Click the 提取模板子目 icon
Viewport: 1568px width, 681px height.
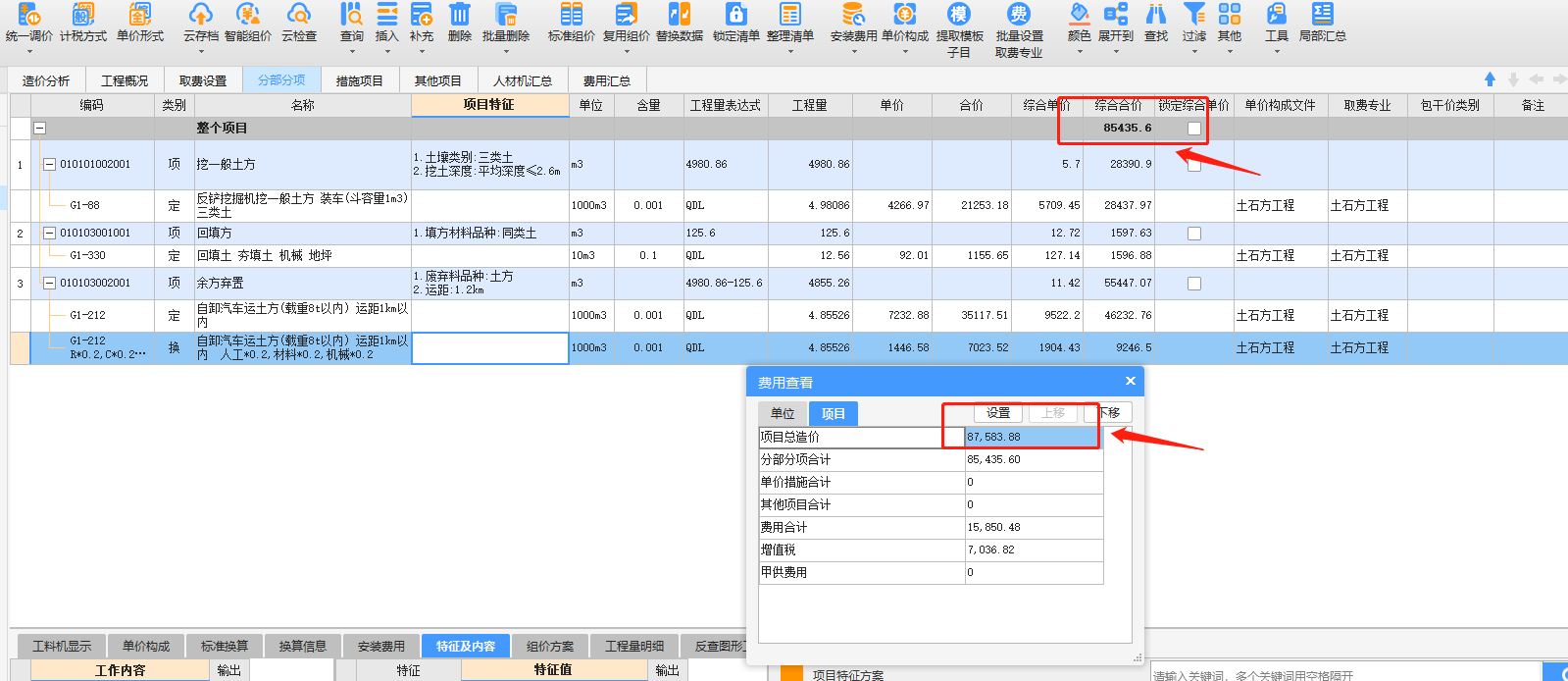coord(959,29)
